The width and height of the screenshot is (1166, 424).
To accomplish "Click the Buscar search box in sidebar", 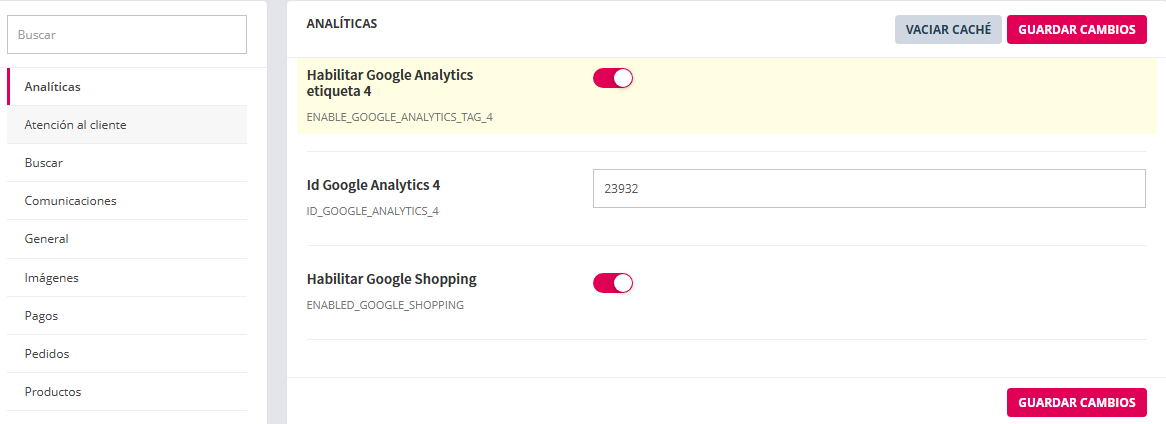I will 127,34.
